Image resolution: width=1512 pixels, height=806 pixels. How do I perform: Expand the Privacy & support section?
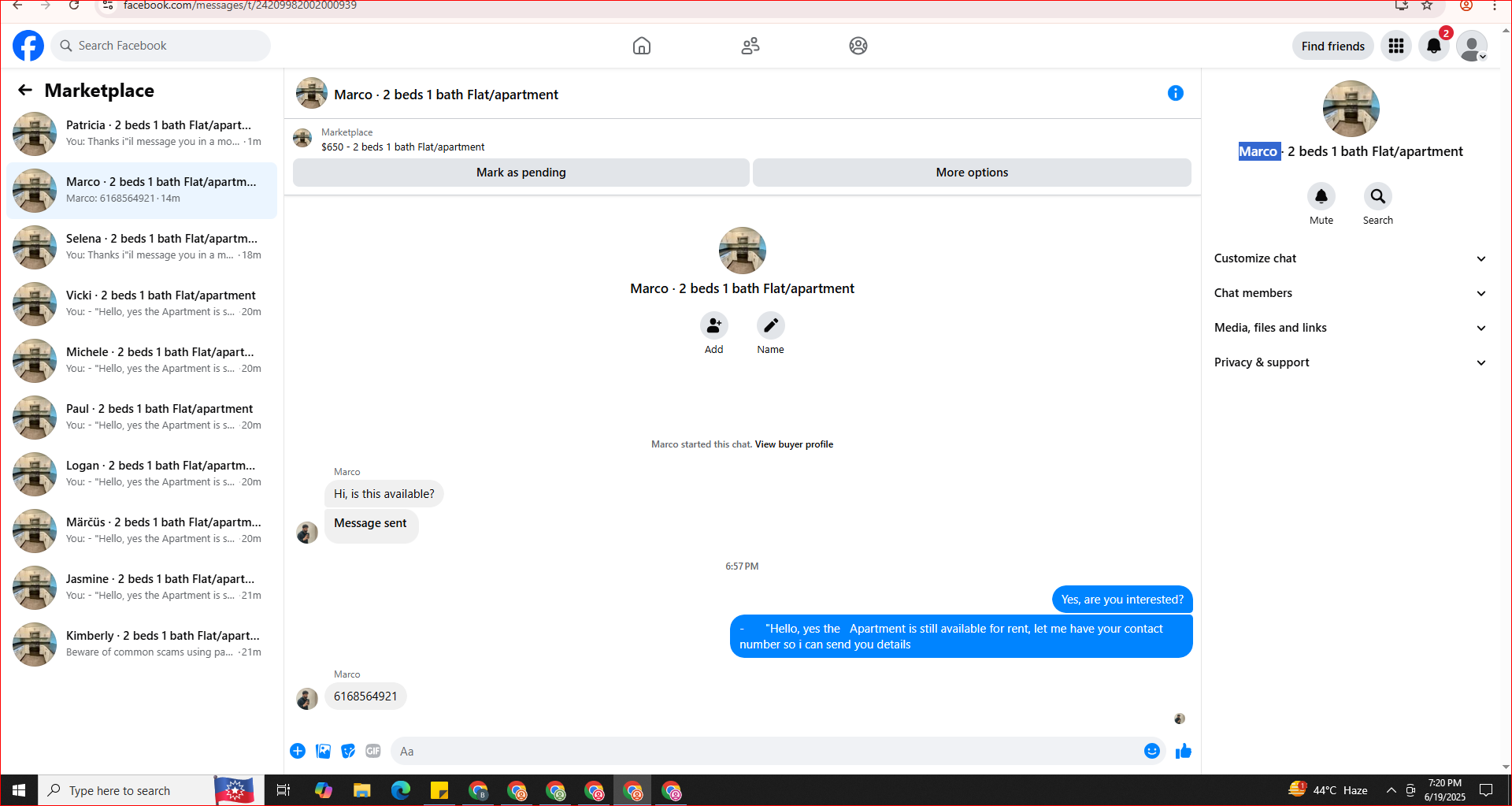pyautogui.click(x=1351, y=362)
